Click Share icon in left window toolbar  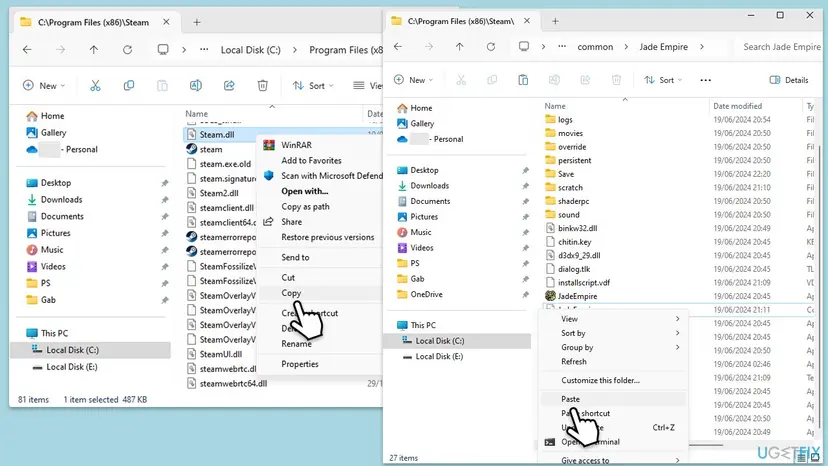click(x=229, y=85)
